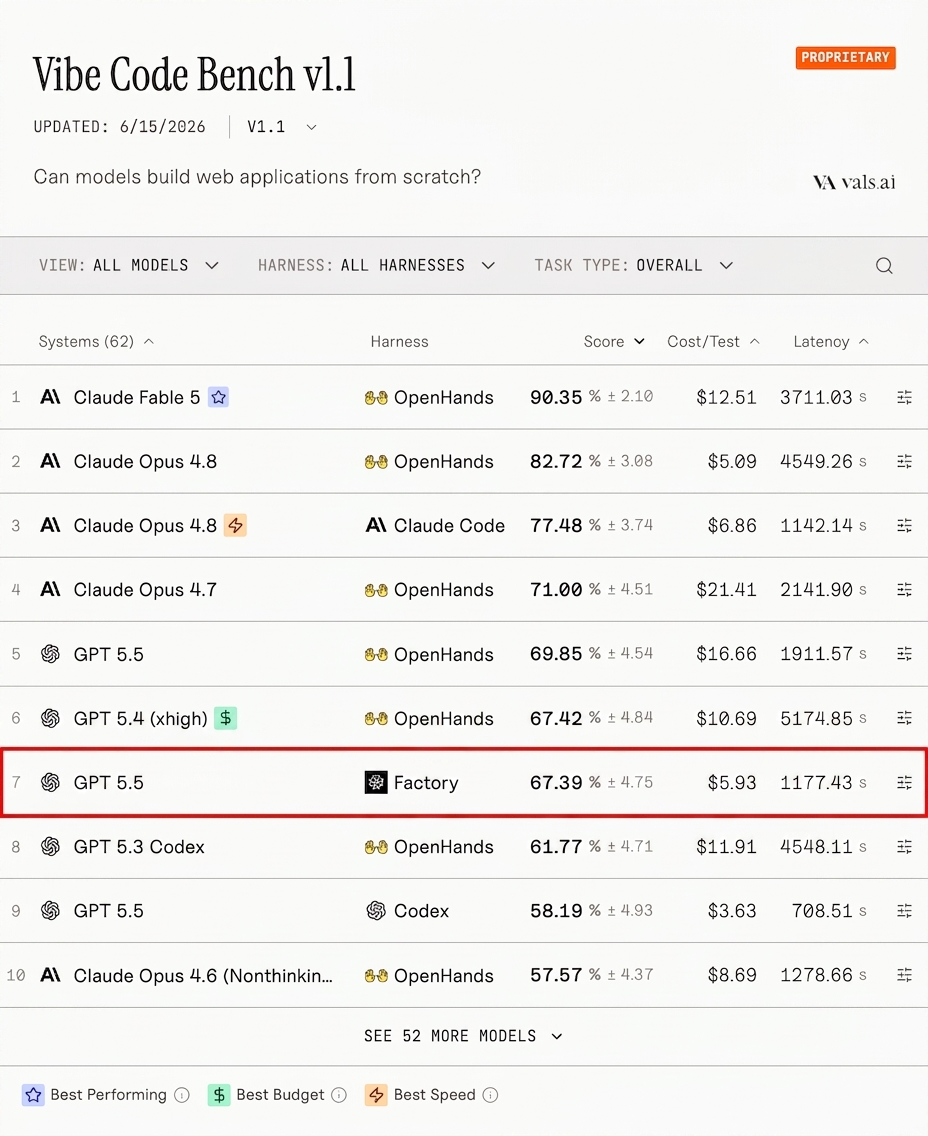Click the OpenAI logo beside GPT 5.3 Codex
Viewport: 928px width, 1136px height.
tap(50, 846)
